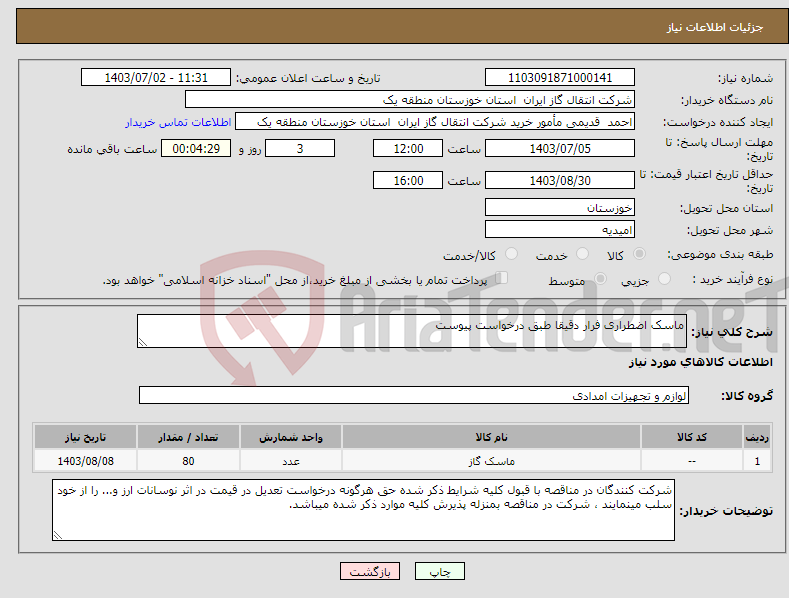This screenshot has width=789, height=598.
Task: Click the شماره نیاز field 1103091871000141
Action: coord(560,78)
